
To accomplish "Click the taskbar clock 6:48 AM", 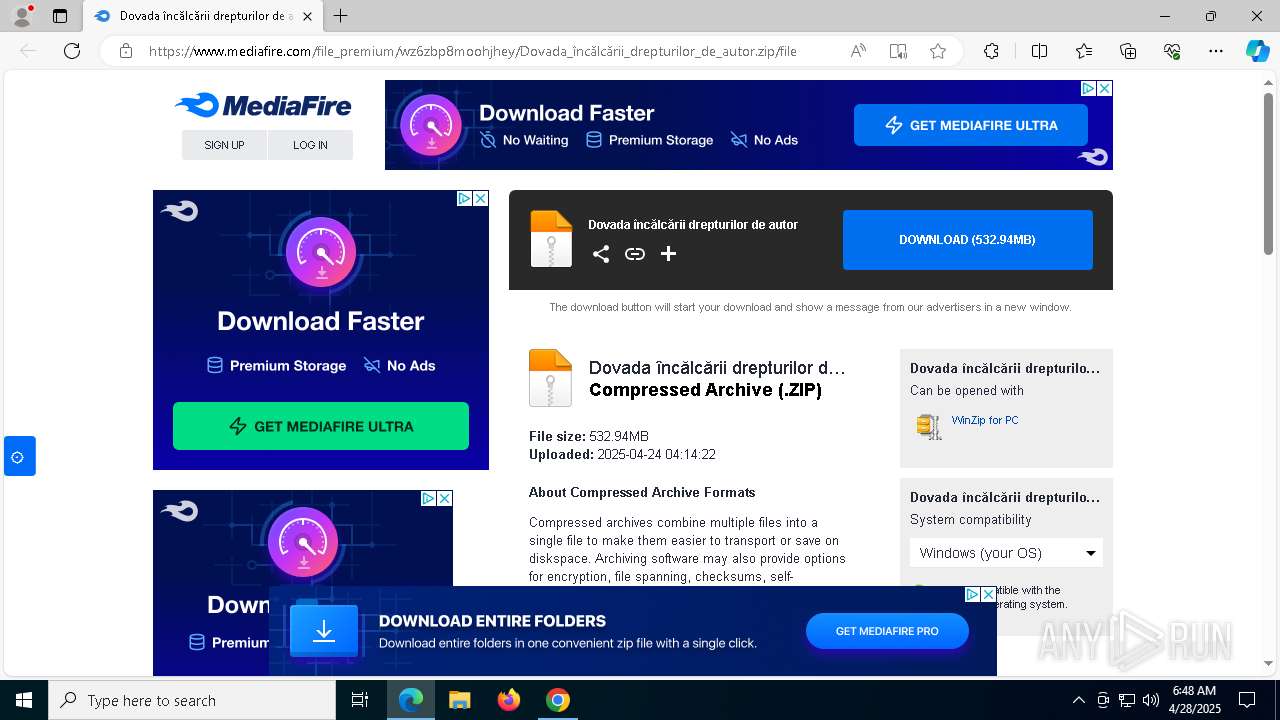I will [x=1195, y=700].
